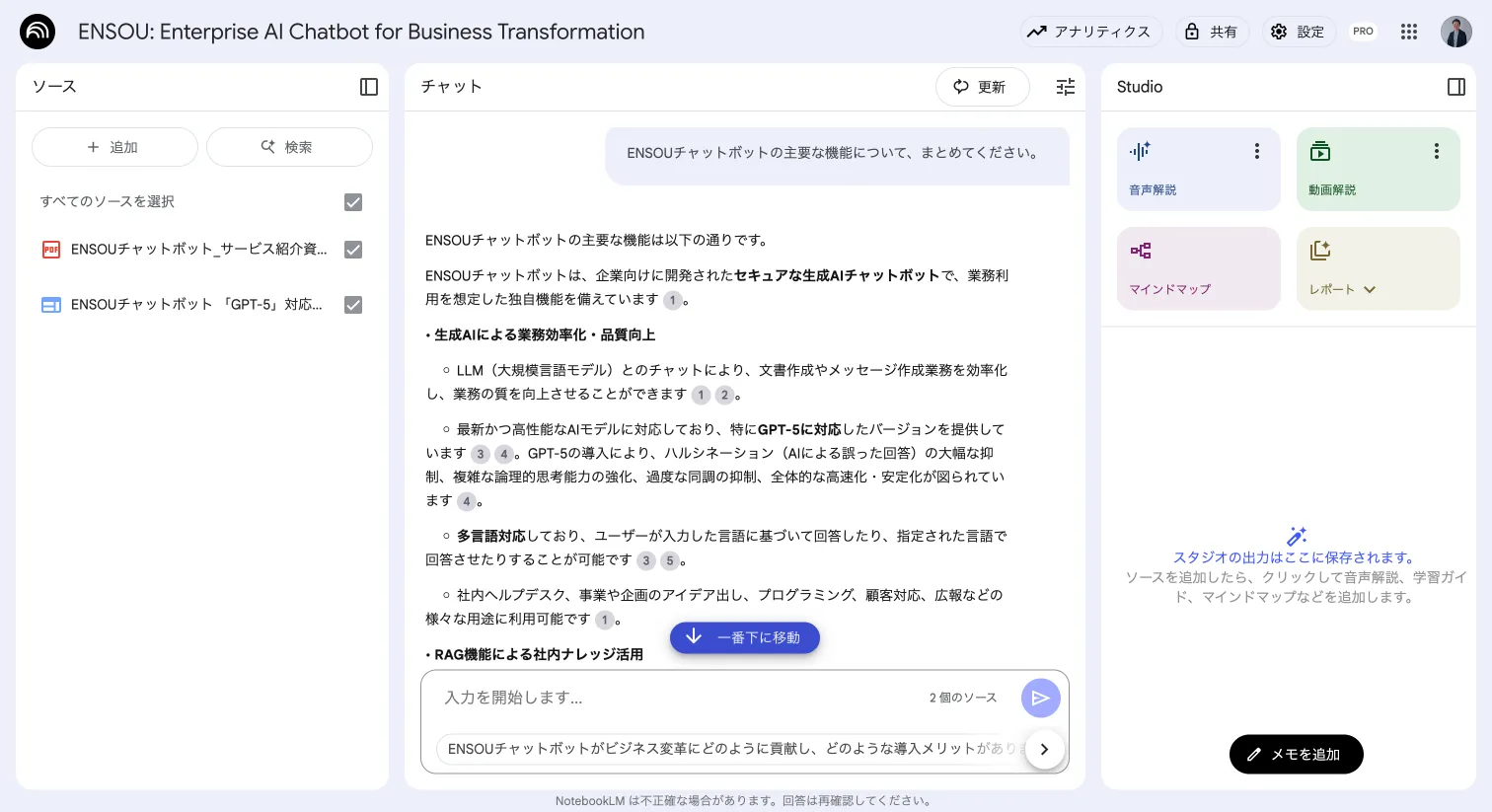
Task: Click the Search sources (検索) button
Action: tap(289, 147)
